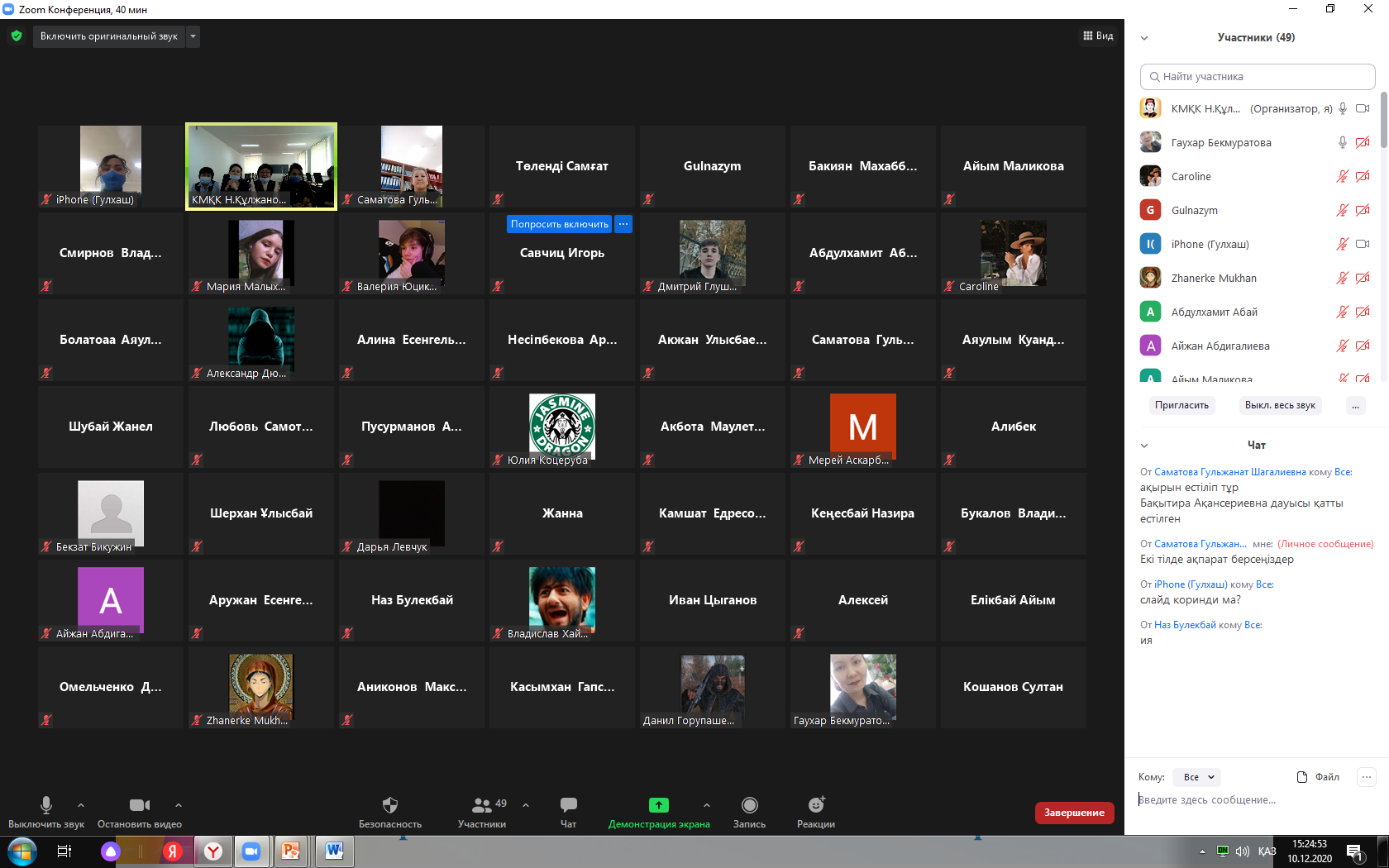Open the Participants (Участники) icon

482,805
